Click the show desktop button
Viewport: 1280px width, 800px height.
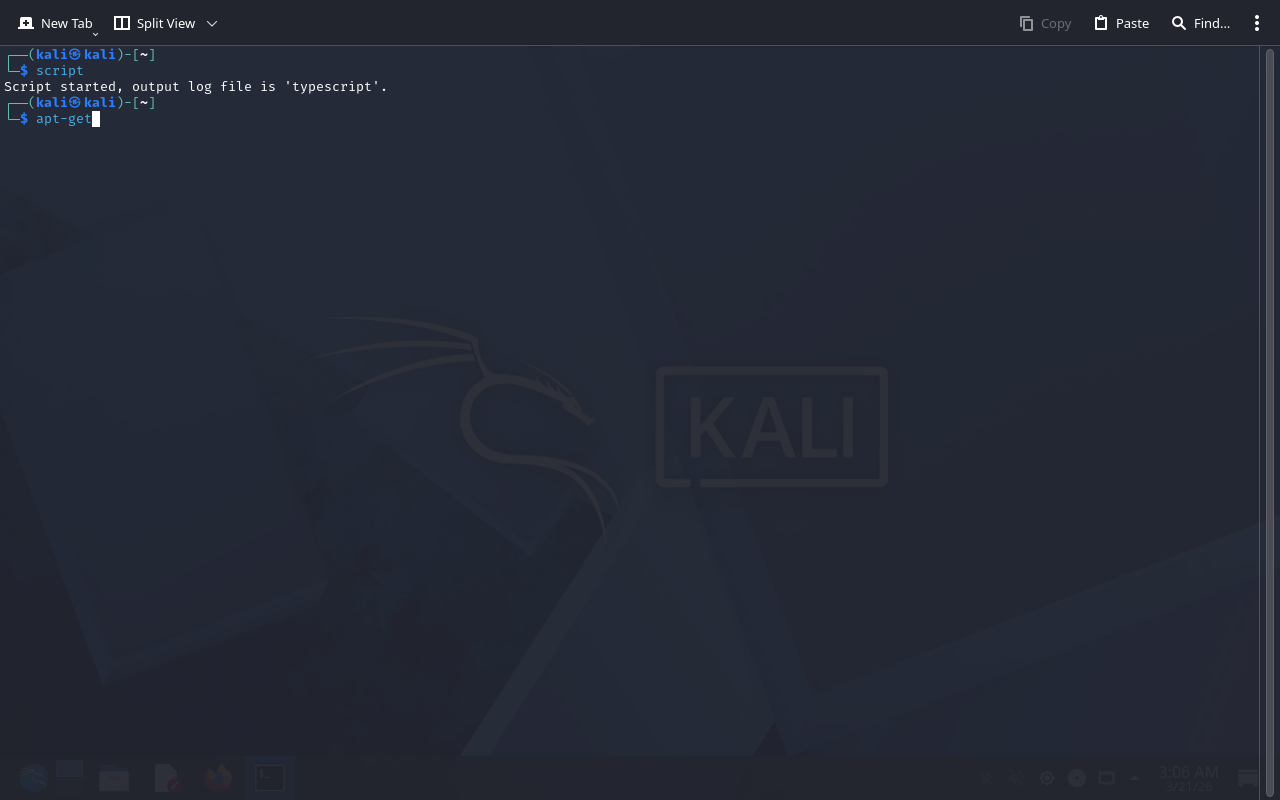[x=1248, y=778]
